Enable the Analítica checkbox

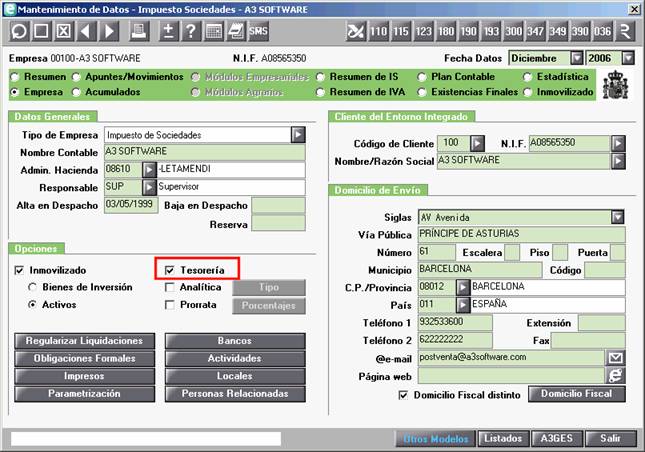click(169, 287)
